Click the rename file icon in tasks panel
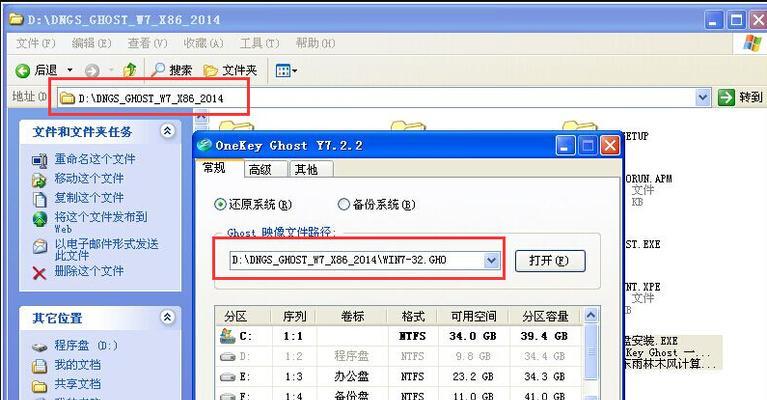The height and width of the screenshot is (400, 767). (40, 160)
